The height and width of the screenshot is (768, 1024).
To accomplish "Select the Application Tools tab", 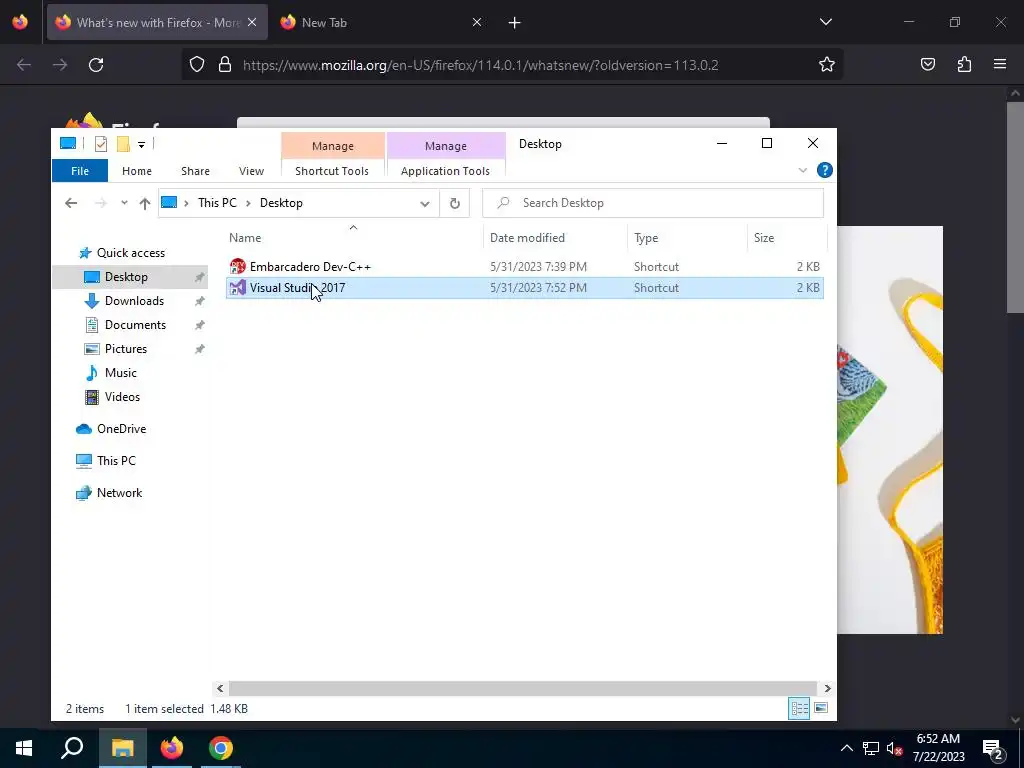I will 445,171.
